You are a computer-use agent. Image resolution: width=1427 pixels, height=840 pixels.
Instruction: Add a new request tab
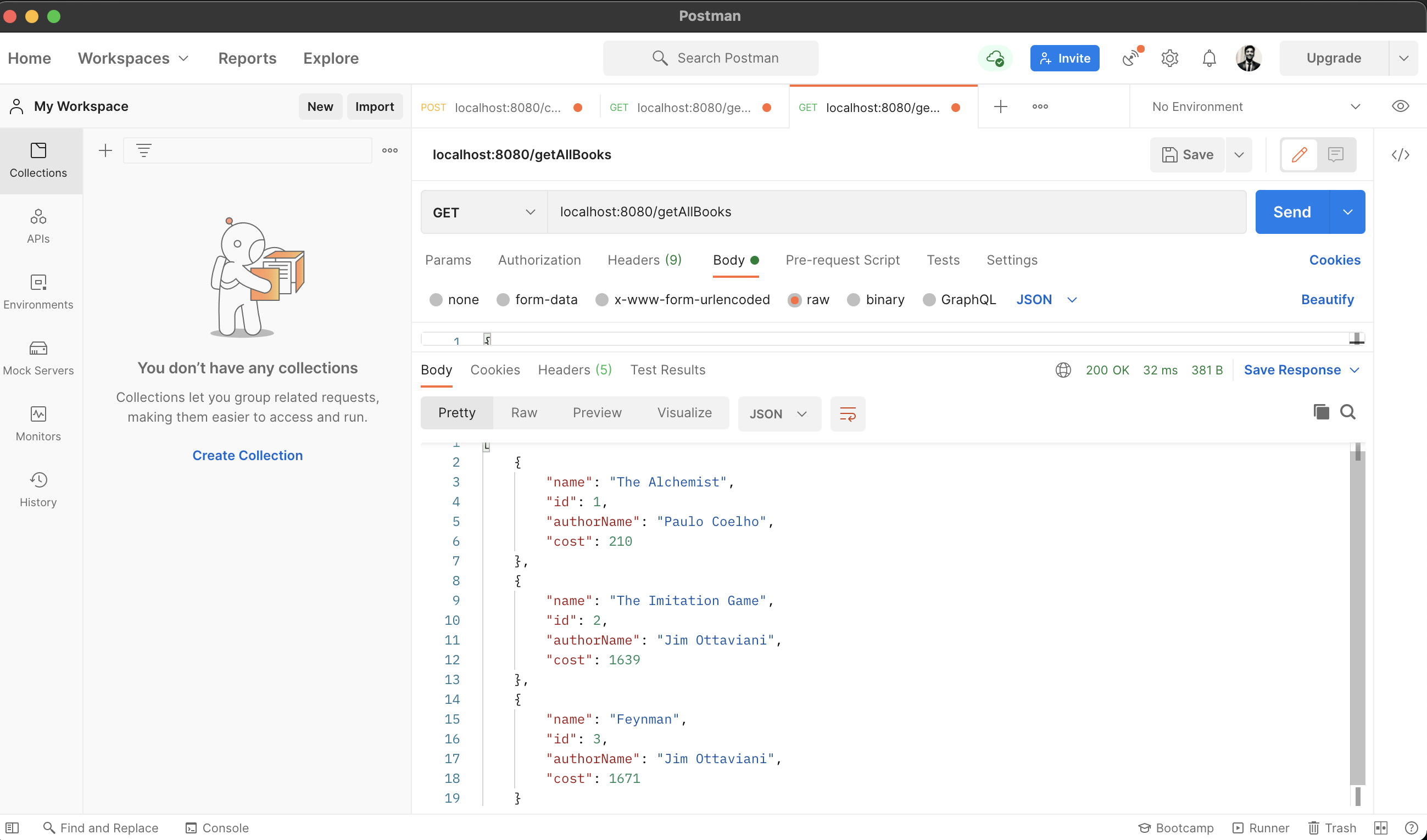tap(1001, 107)
